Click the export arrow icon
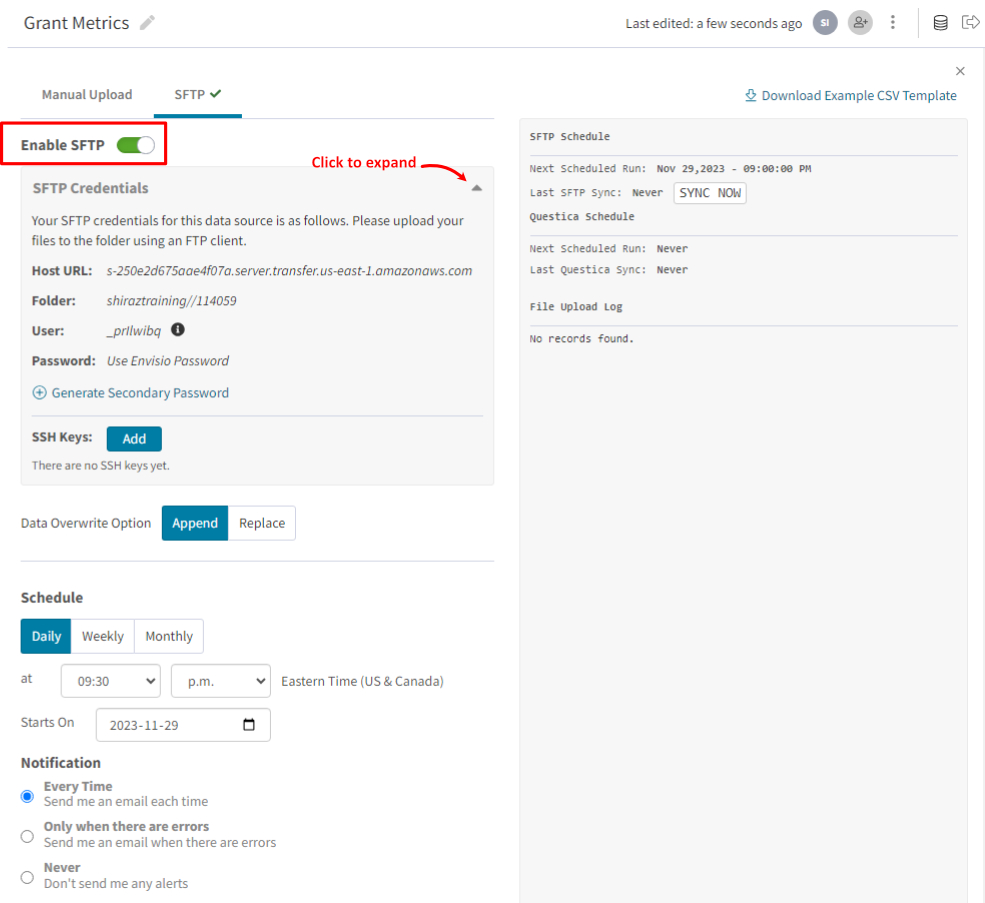 tap(970, 23)
